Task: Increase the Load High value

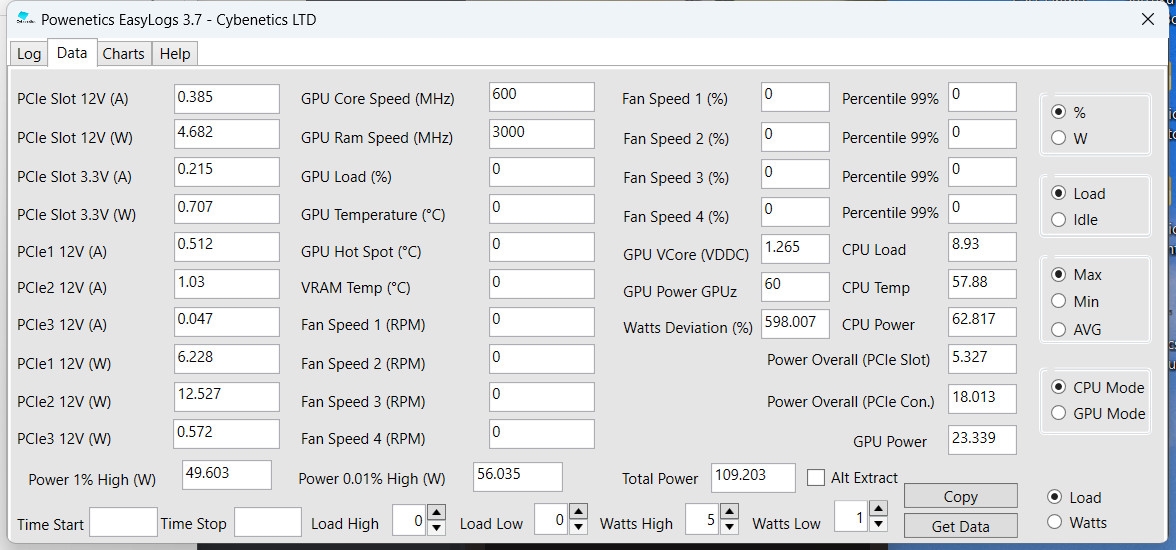Action: point(436,513)
